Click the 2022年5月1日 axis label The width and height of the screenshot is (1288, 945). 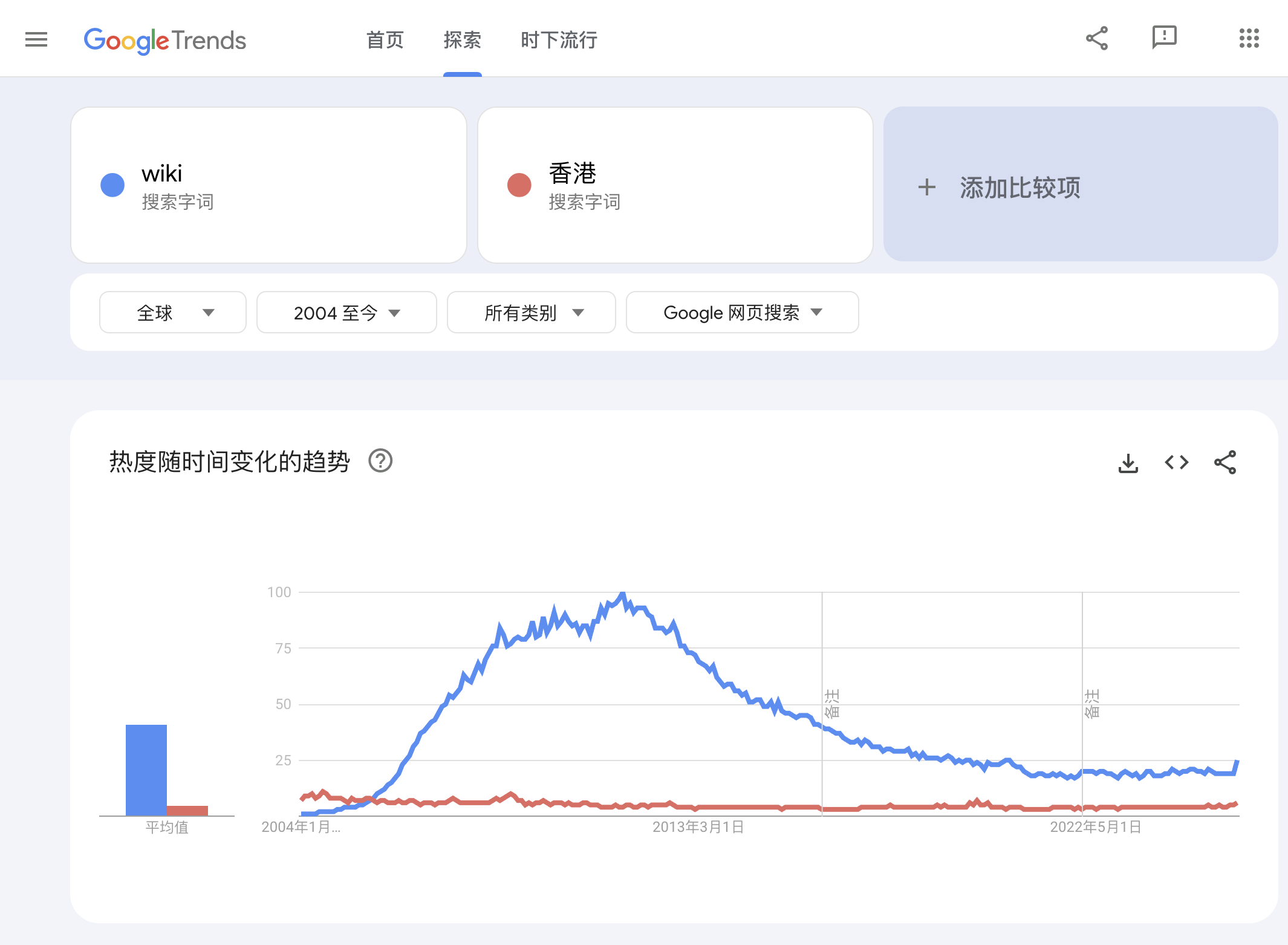pos(1096,827)
